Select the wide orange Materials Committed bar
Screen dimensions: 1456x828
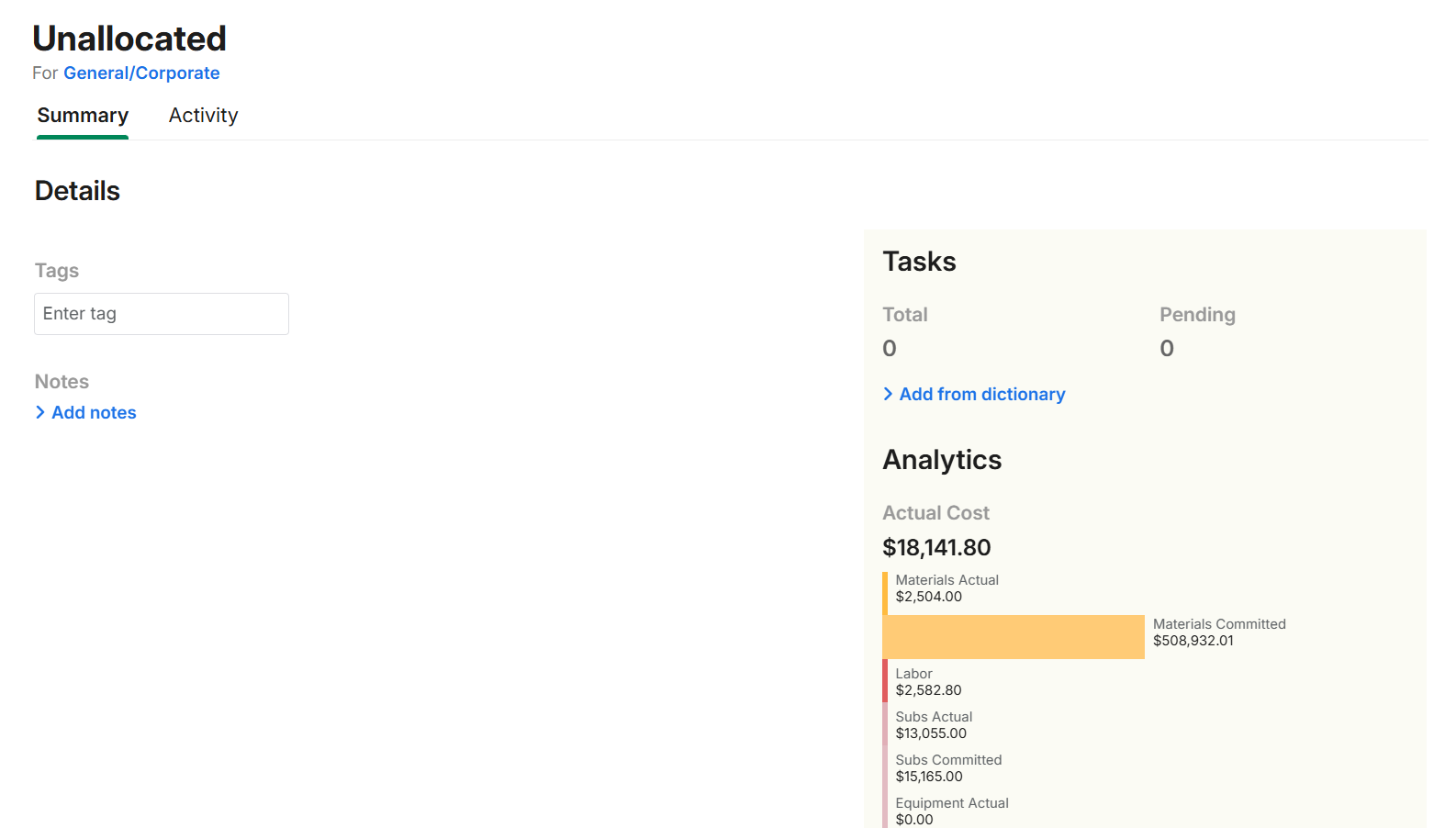[x=1014, y=637]
